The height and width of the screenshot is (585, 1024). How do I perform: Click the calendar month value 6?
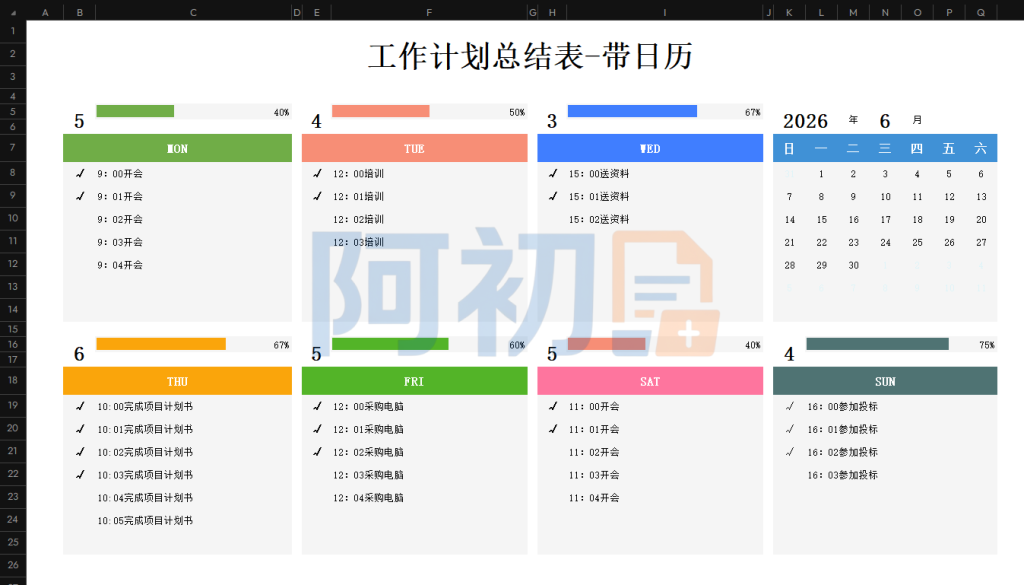(885, 121)
